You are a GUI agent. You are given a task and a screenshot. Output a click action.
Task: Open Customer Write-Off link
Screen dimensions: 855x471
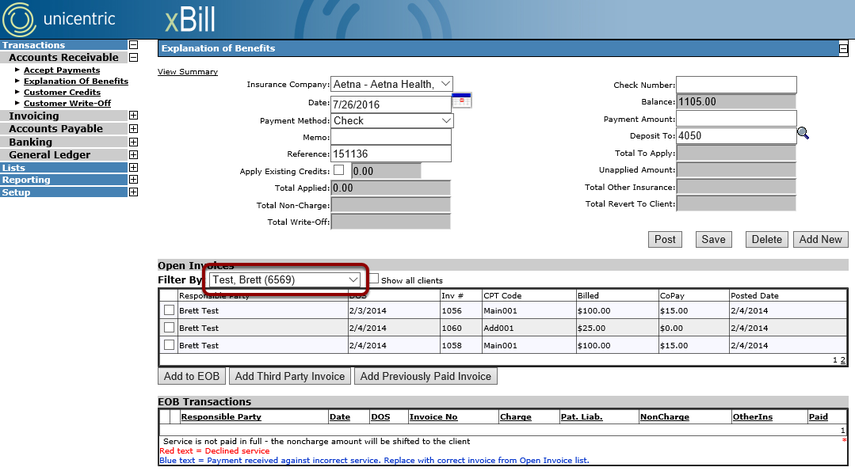67,103
